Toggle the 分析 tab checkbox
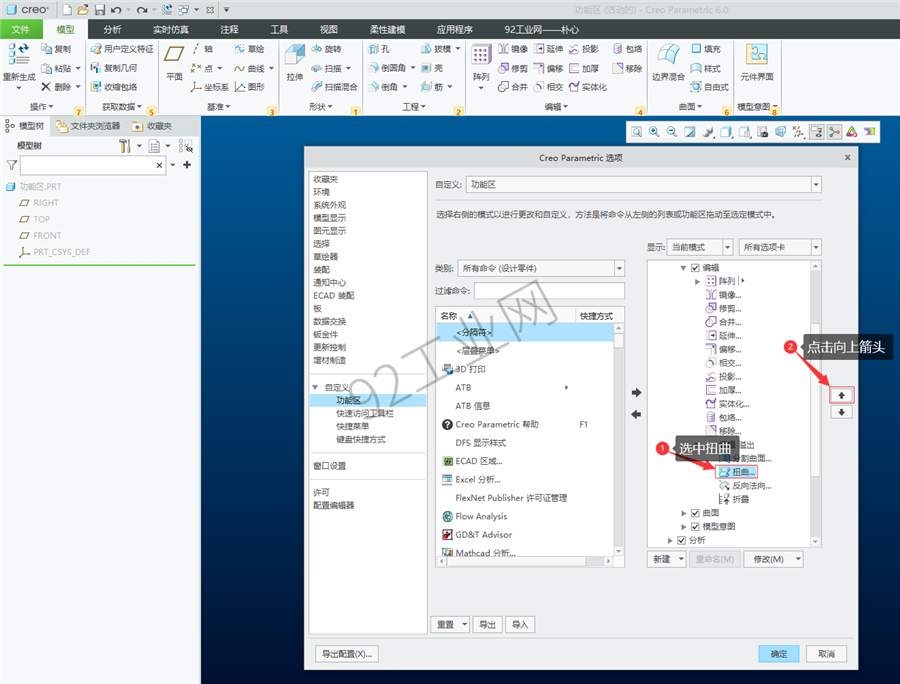The width and height of the screenshot is (900, 684). [x=681, y=540]
